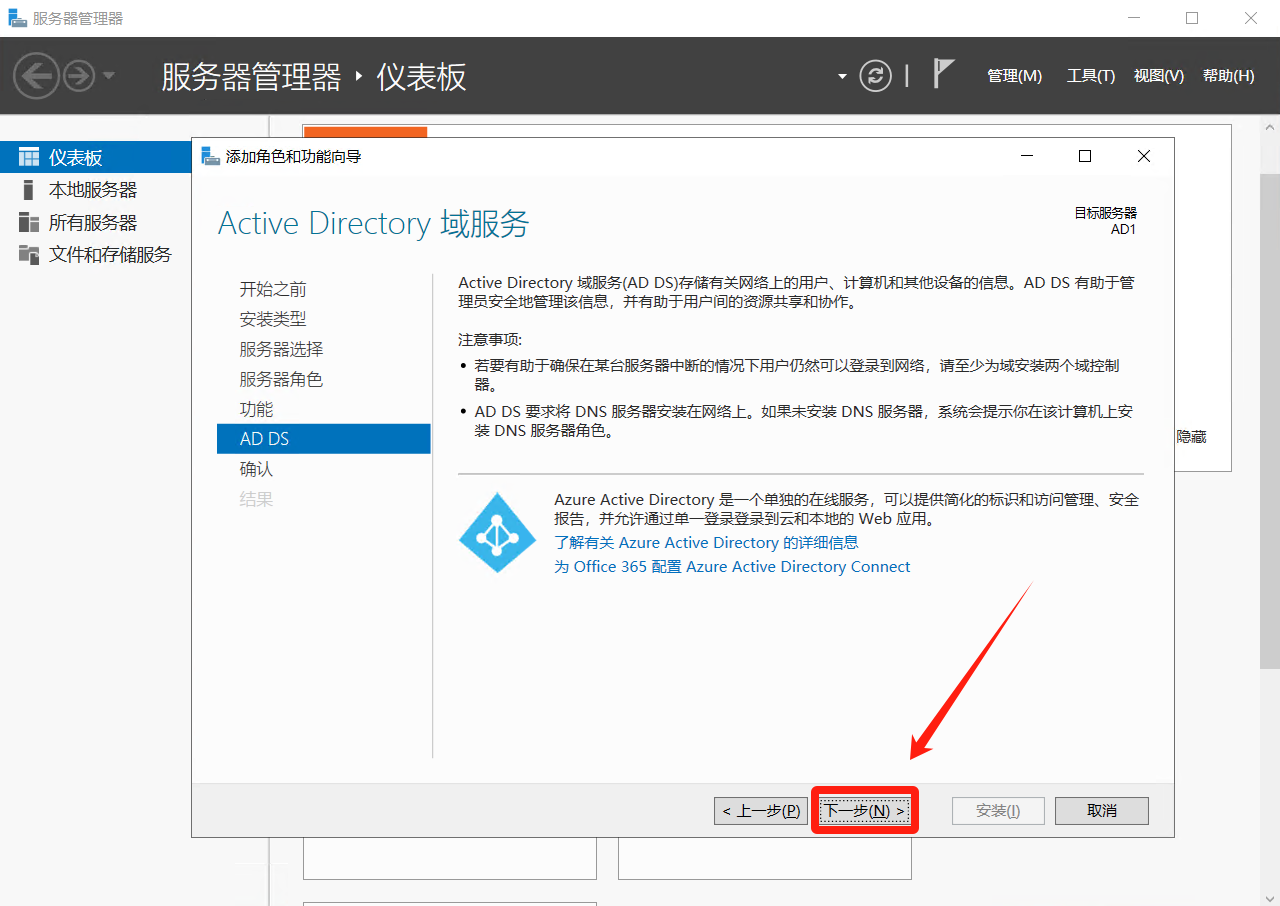Open the Help (帮助) menu
The width and height of the screenshot is (1280, 906).
pos(1228,76)
